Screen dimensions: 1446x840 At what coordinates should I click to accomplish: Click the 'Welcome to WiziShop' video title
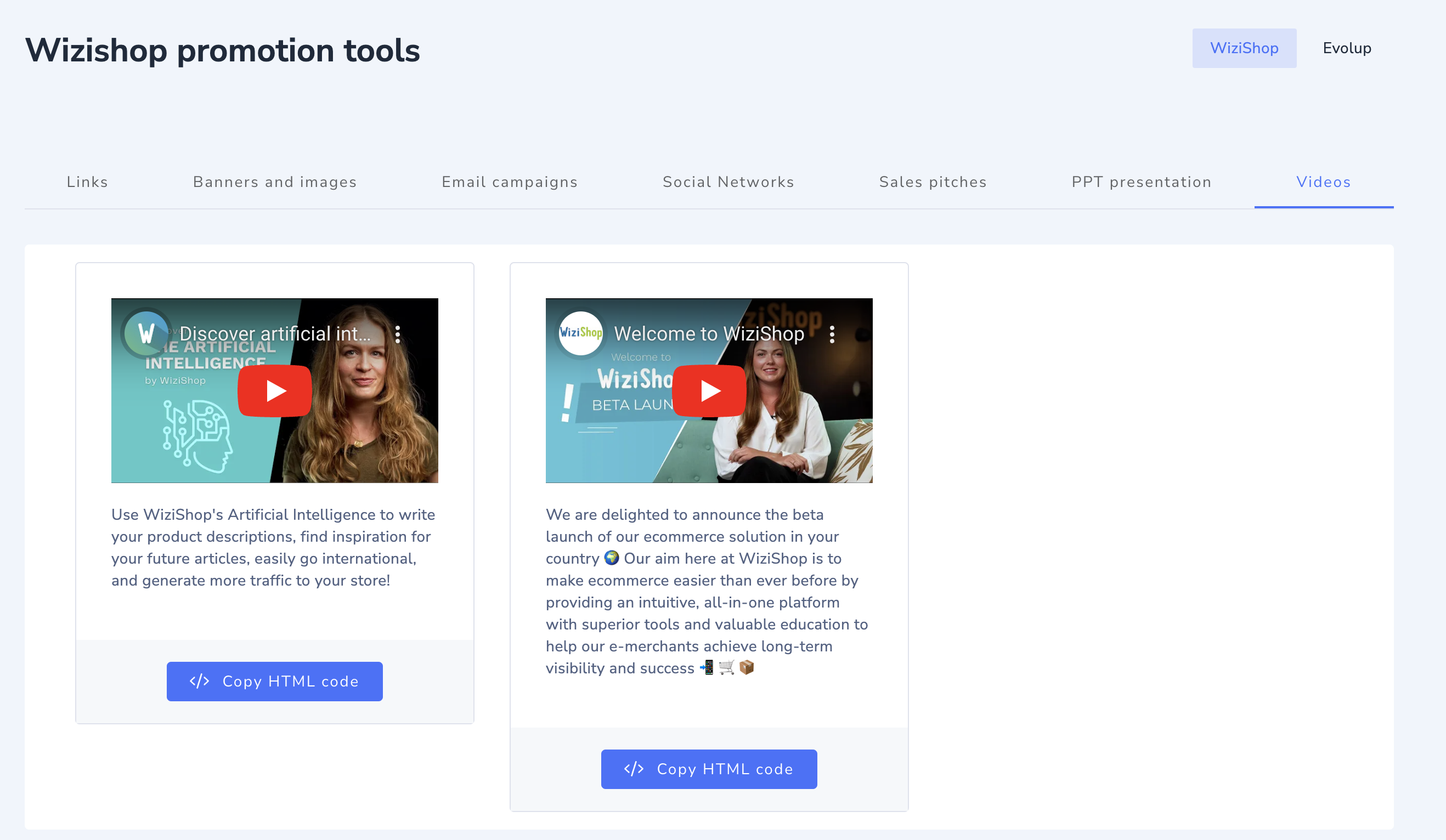point(709,334)
